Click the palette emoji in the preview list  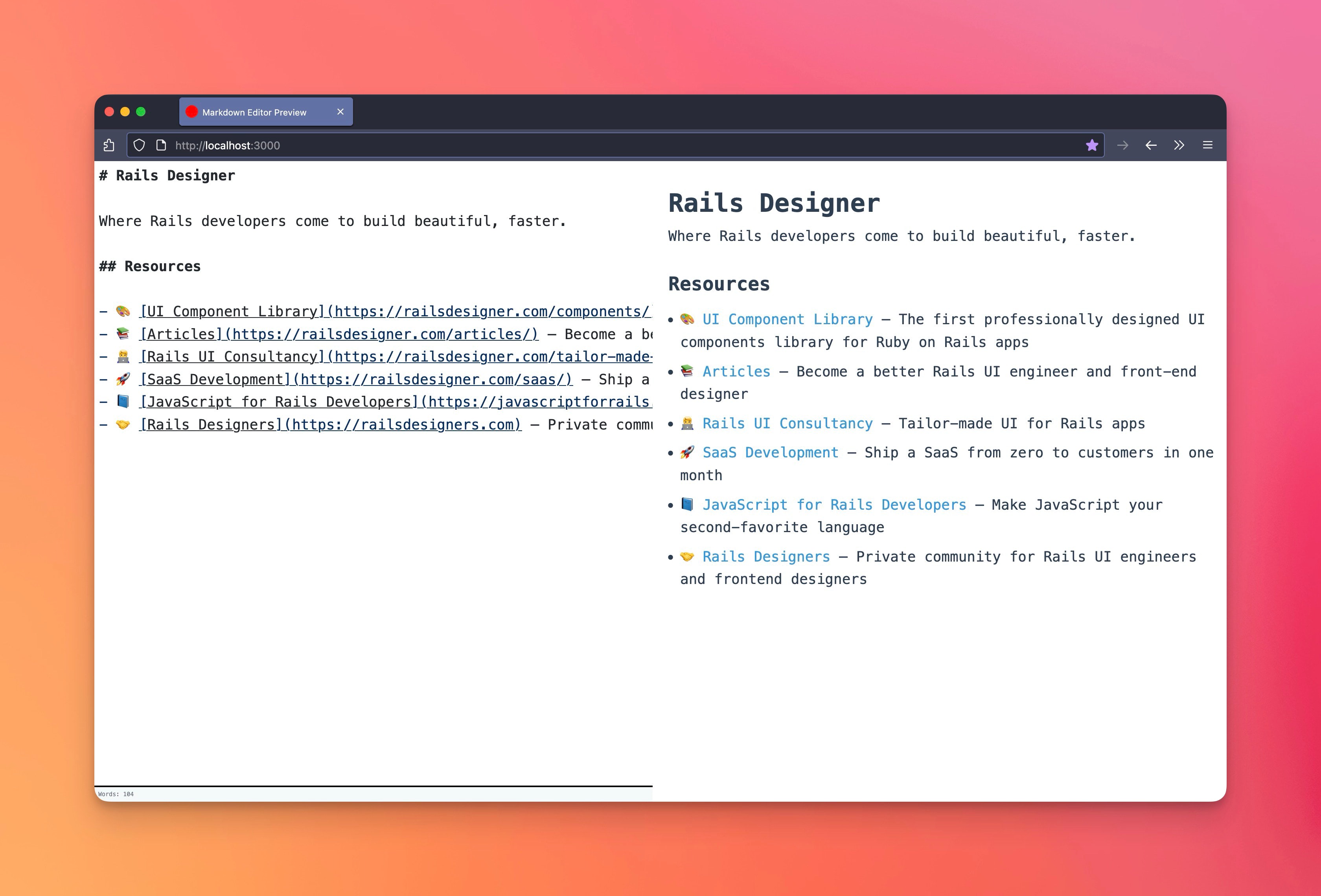click(687, 319)
